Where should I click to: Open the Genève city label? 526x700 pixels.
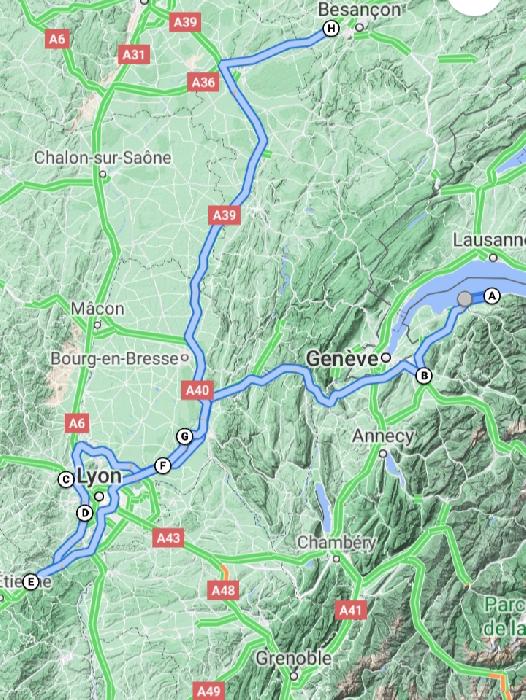pyautogui.click(x=342, y=359)
